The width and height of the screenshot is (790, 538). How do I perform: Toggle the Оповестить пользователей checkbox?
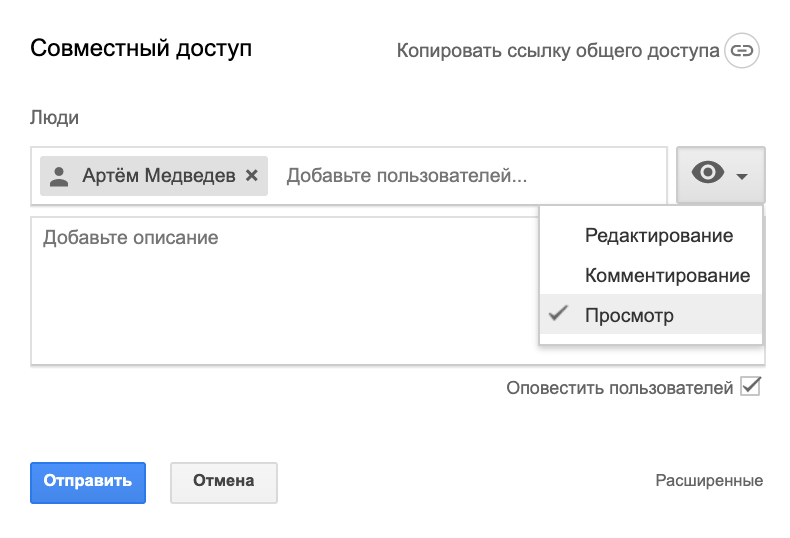click(750, 386)
